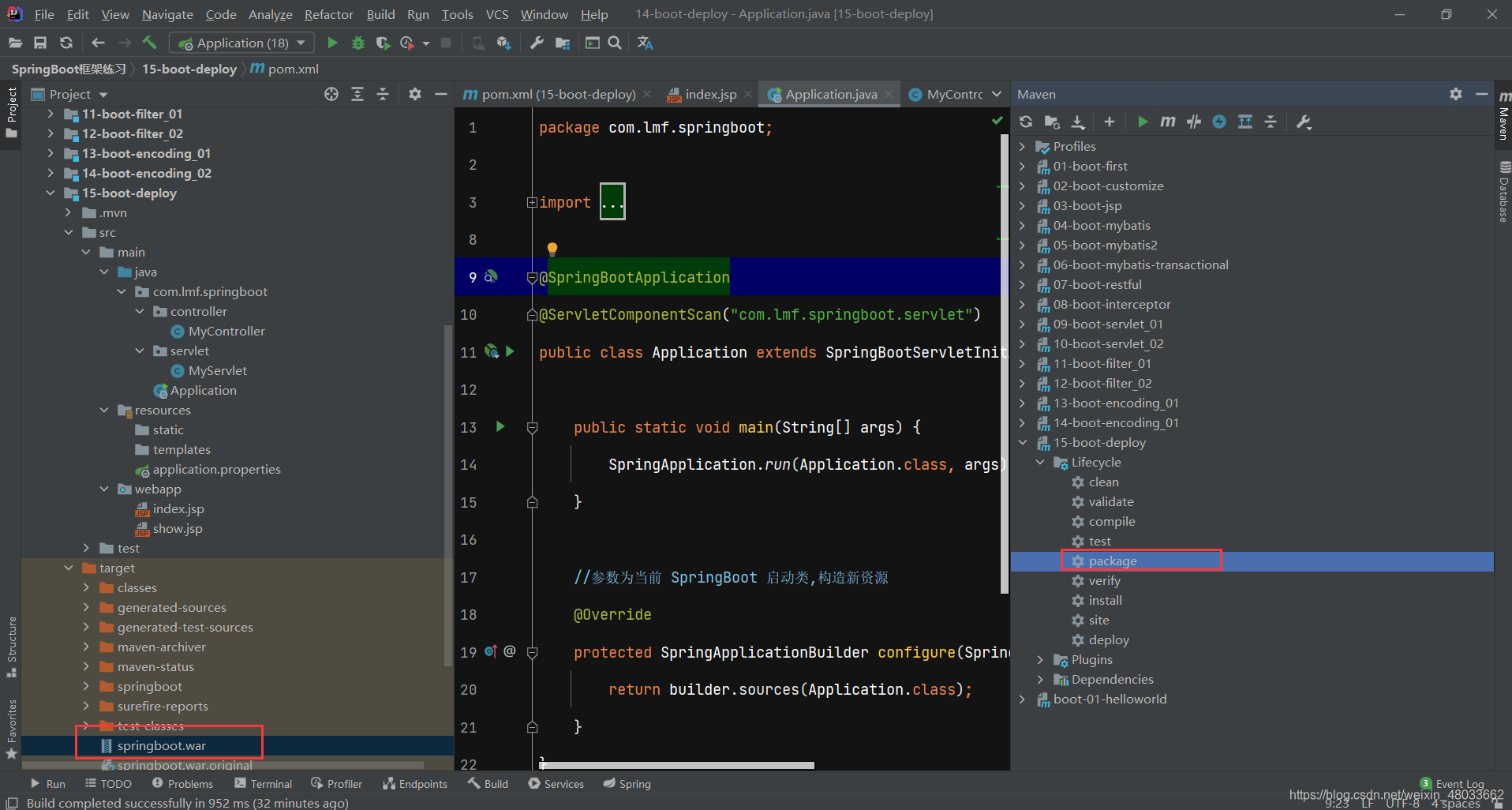Expand Profiles node in Maven panel

pos(1023,146)
